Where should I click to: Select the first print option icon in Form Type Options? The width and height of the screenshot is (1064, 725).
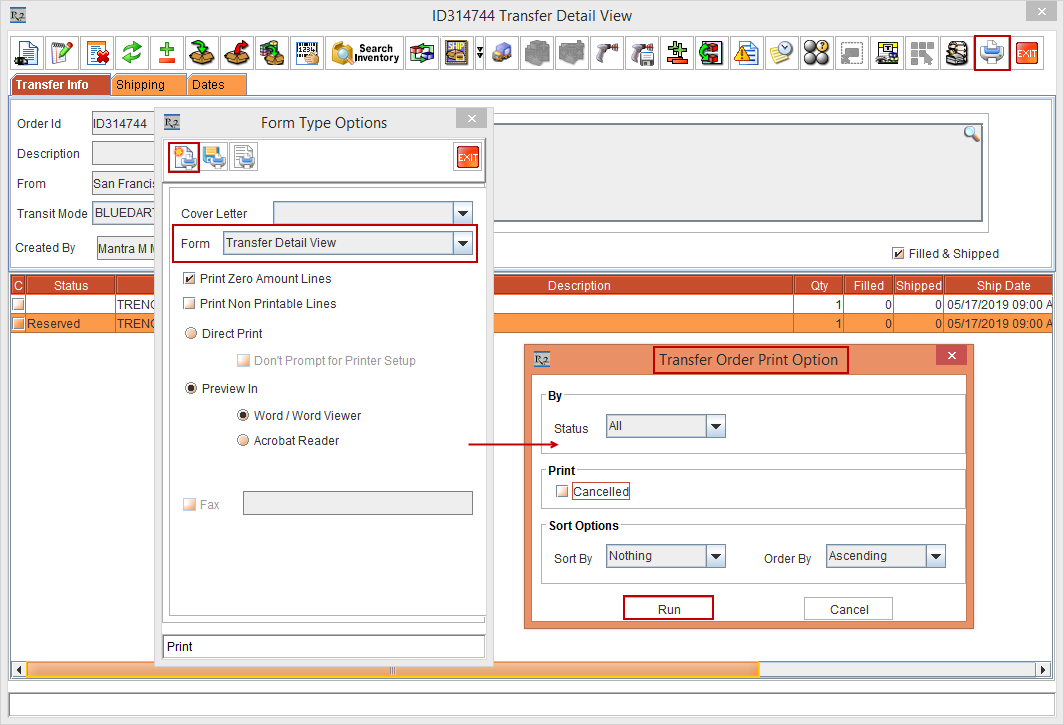click(183, 156)
